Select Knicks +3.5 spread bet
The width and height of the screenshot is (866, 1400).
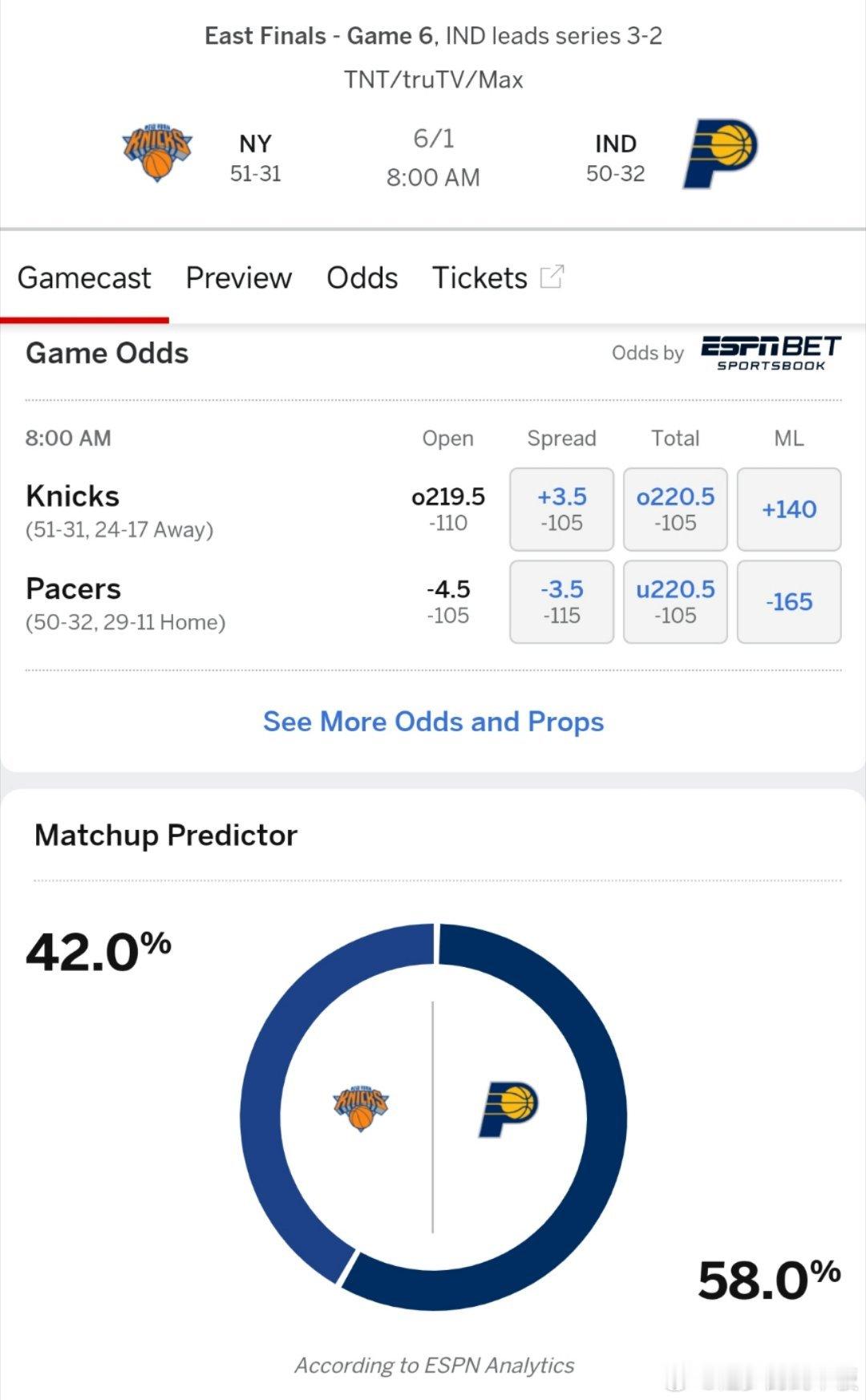tap(562, 509)
